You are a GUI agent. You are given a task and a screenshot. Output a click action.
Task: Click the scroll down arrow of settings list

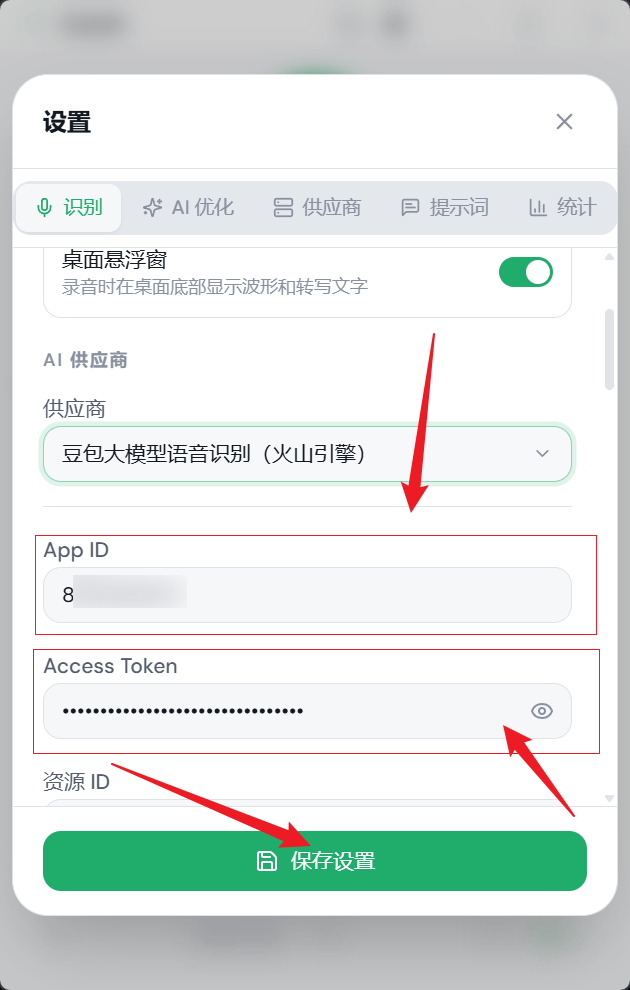609,799
